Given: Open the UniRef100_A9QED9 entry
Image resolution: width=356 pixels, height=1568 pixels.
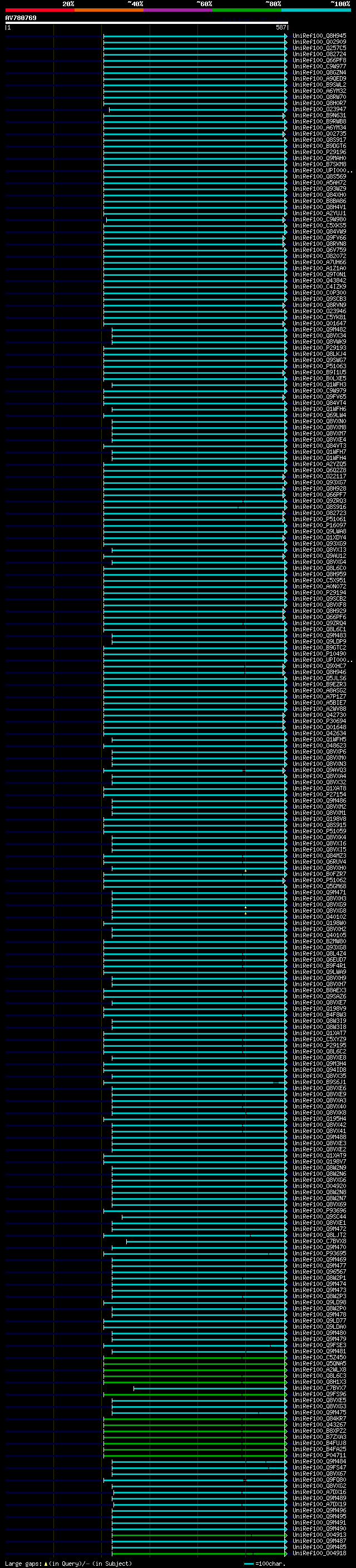Looking at the screenshot, I should click(x=319, y=78).
